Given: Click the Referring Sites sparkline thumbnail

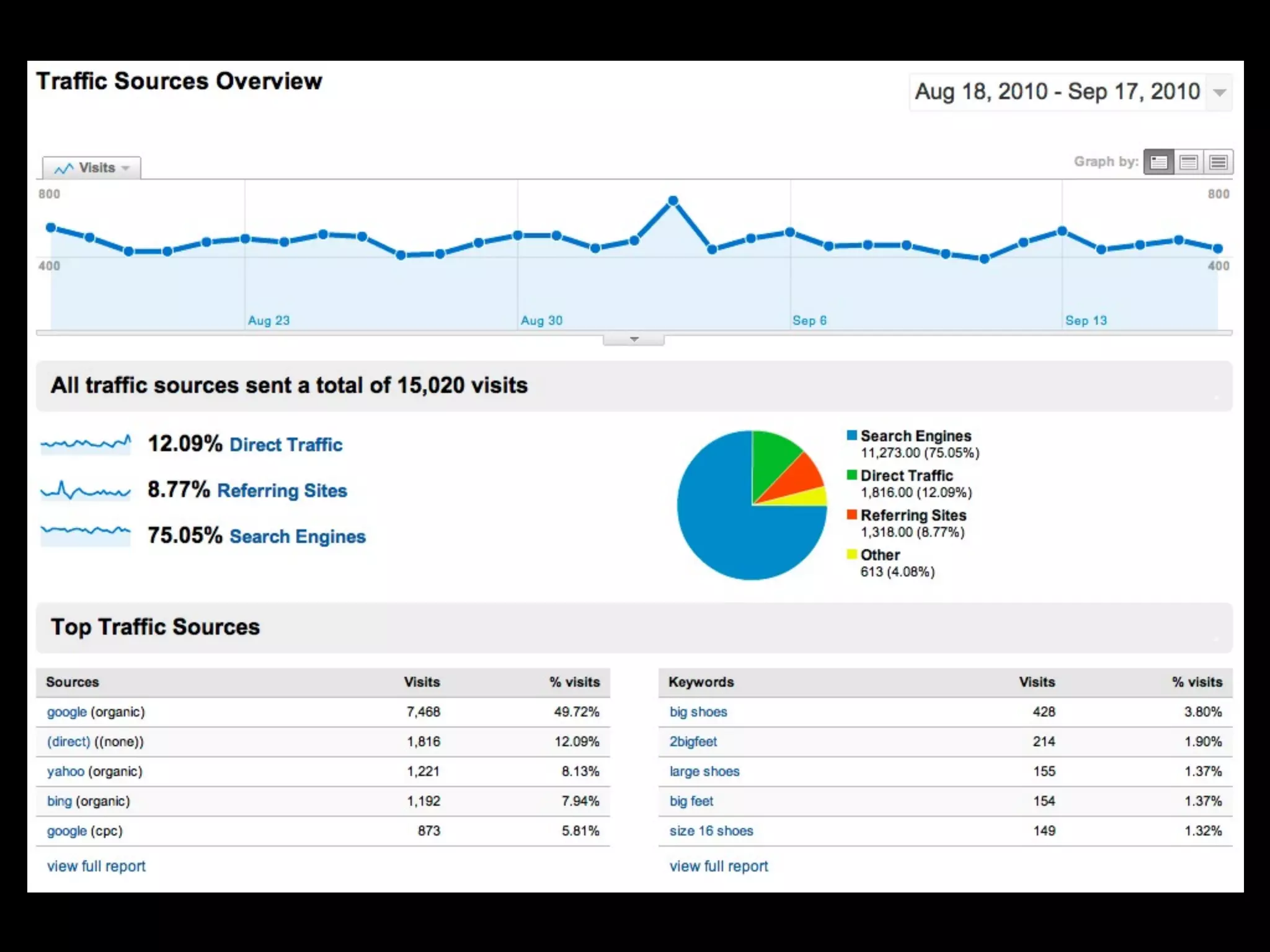Looking at the screenshot, I should 86,490.
